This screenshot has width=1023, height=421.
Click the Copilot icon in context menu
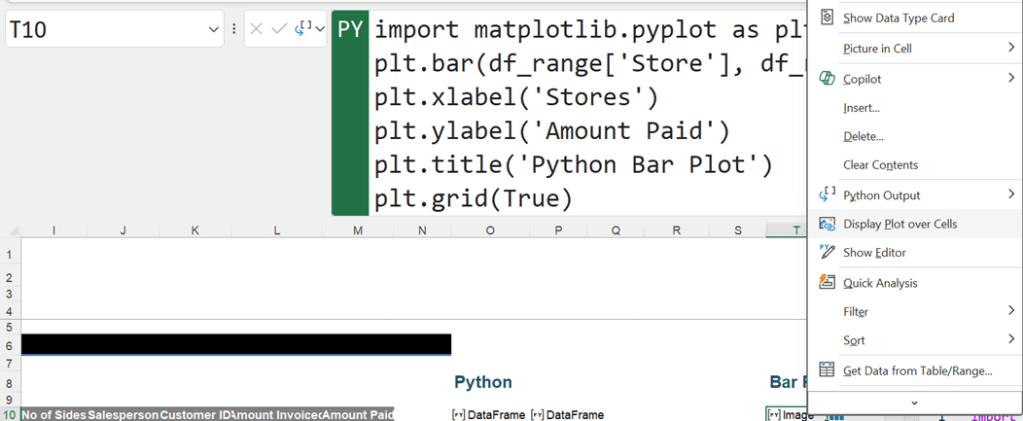point(827,79)
